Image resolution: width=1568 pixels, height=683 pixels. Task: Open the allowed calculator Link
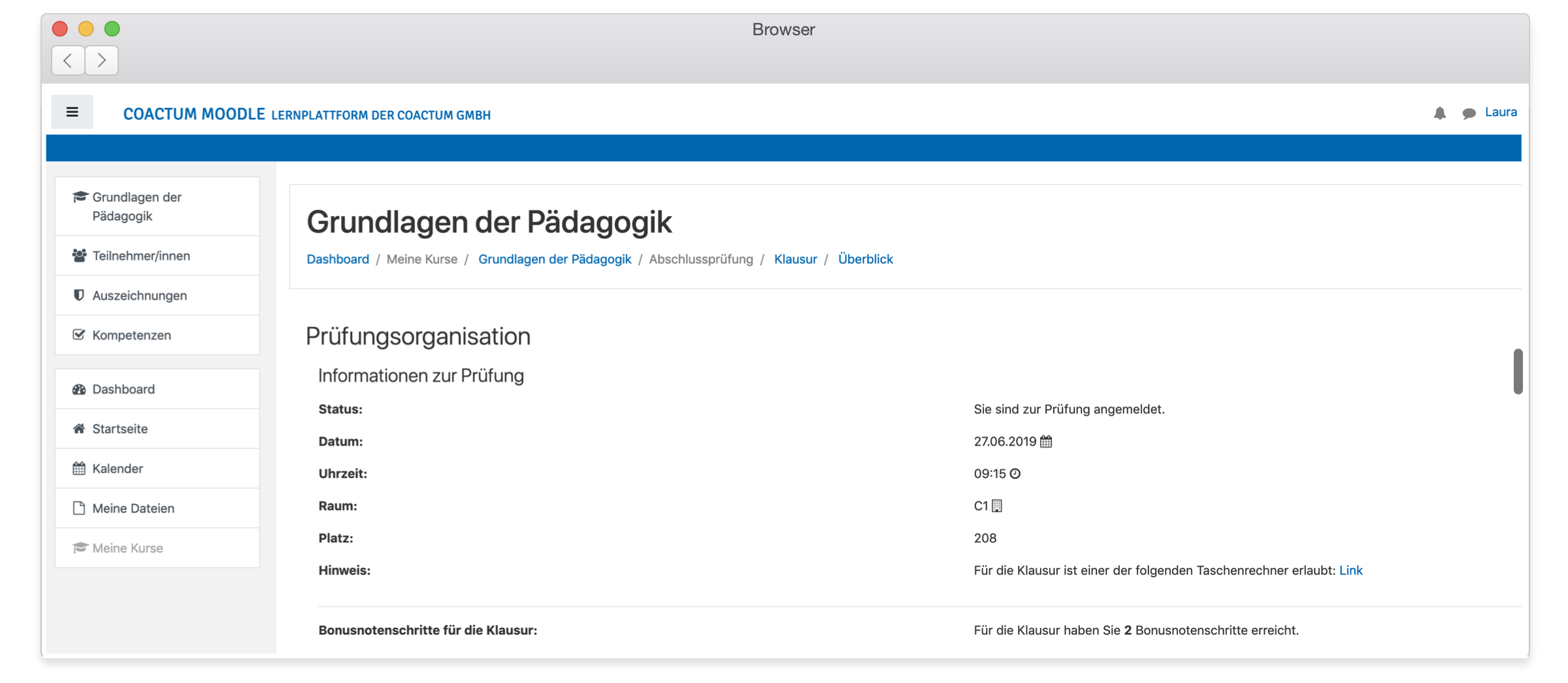pos(1351,570)
